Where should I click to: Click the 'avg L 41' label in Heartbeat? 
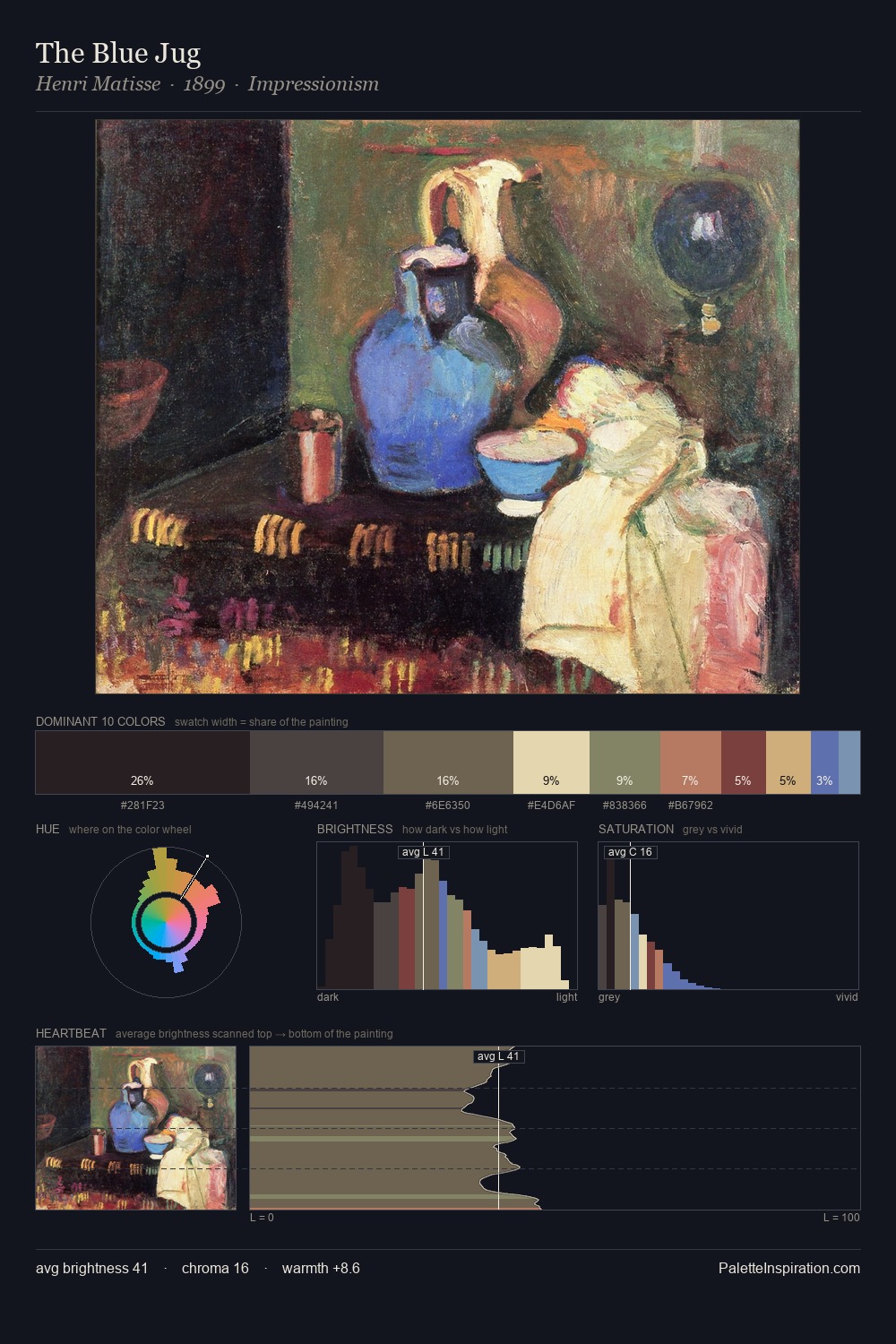point(498,1056)
